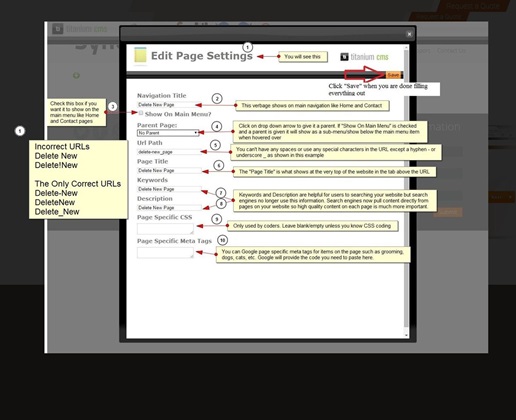Screen dimensions: 516x420
Task: Click the Page Title input field
Action: coord(169,171)
